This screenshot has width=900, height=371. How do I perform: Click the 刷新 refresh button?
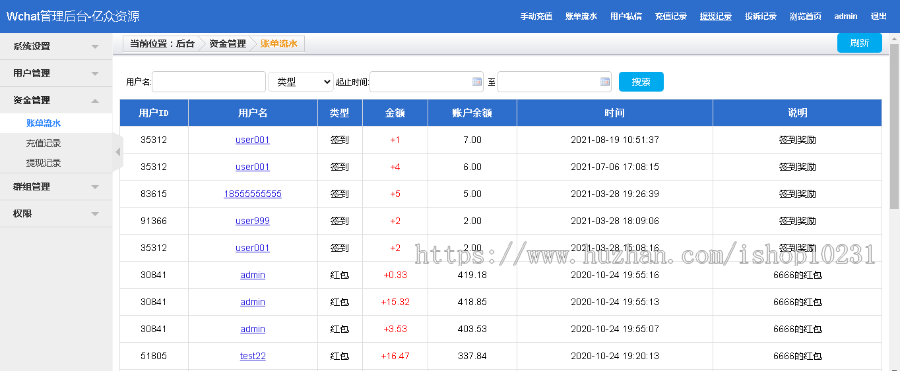pos(859,43)
